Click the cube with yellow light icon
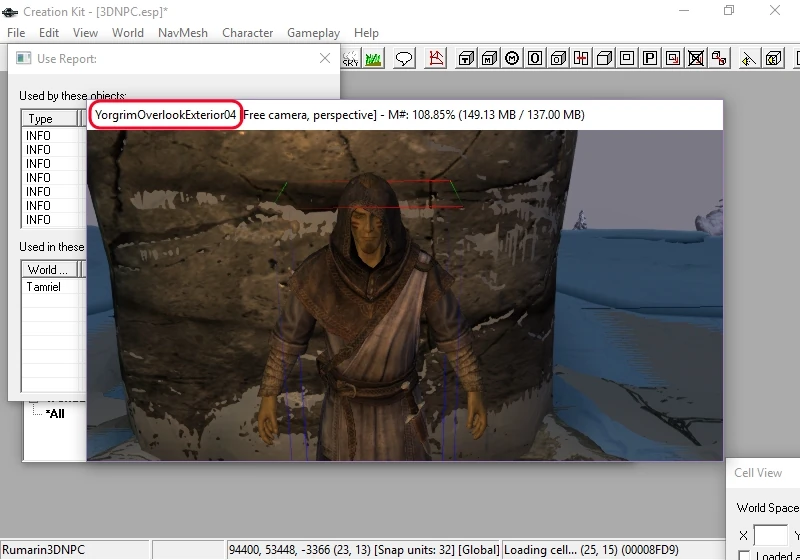This screenshot has width=800, height=560. coord(773,59)
